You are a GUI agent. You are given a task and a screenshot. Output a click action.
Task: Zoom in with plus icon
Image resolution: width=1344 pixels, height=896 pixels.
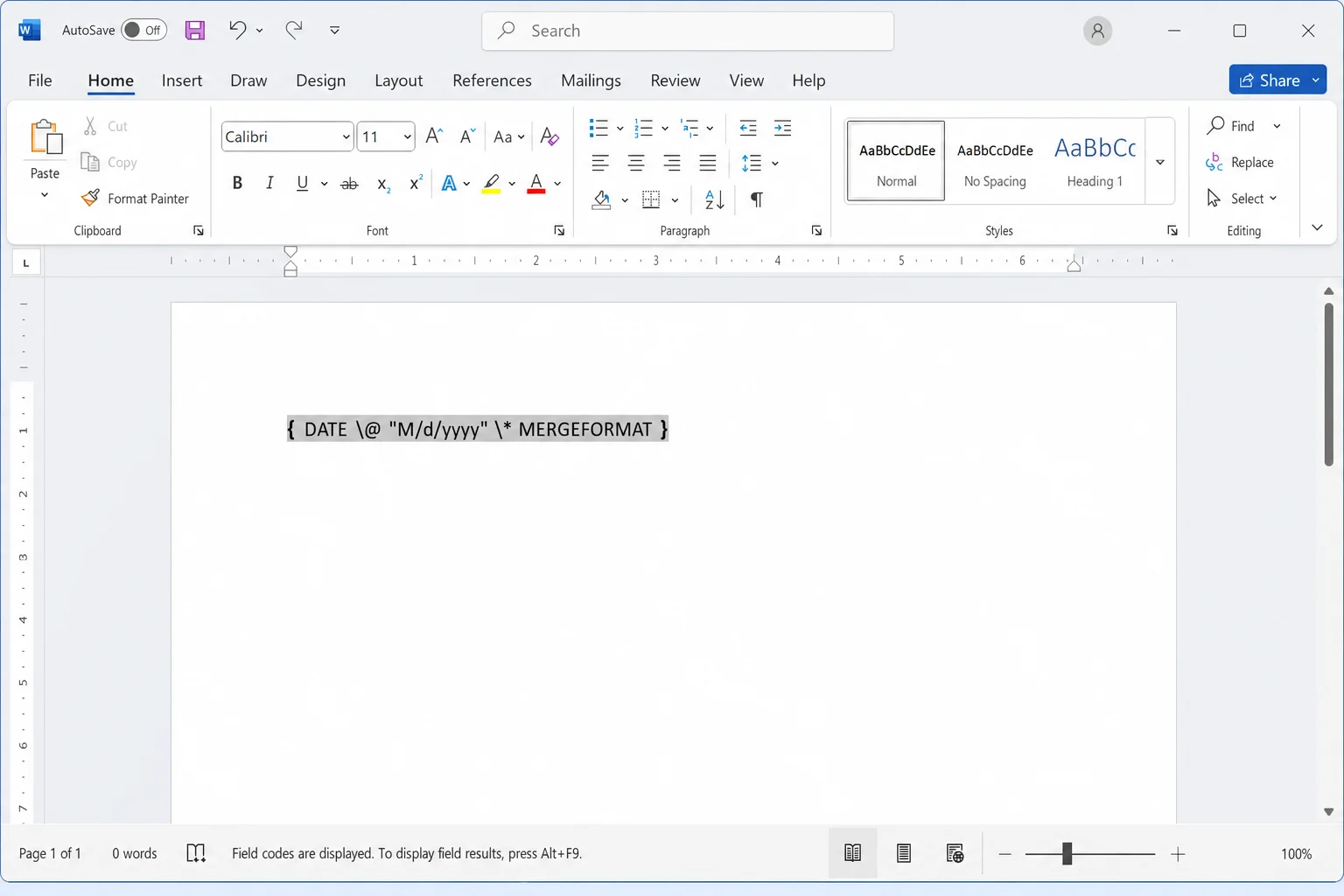1178,854
